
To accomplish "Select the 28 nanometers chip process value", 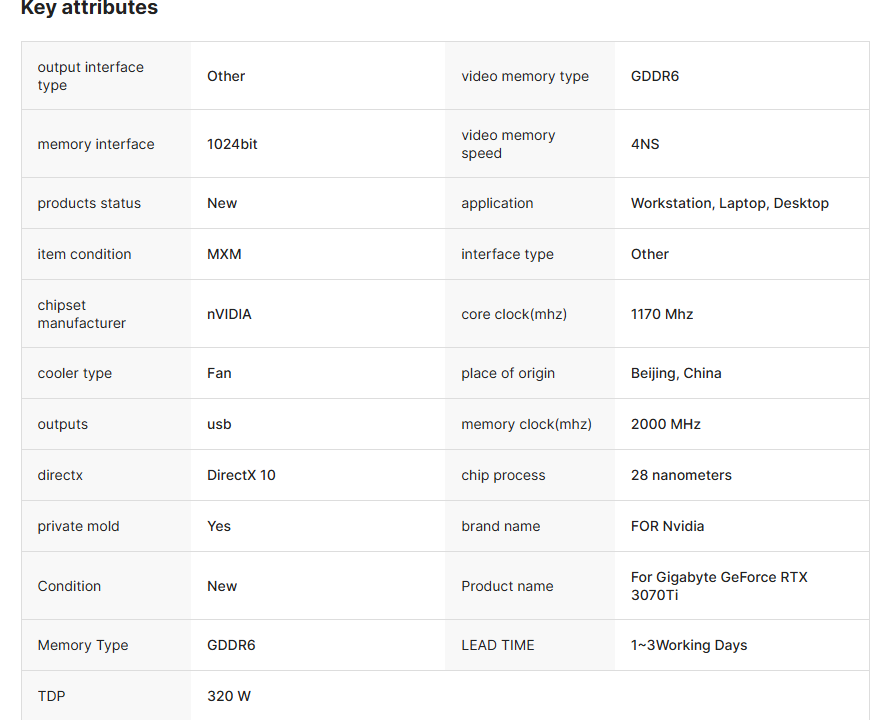I will click(681, 475).
